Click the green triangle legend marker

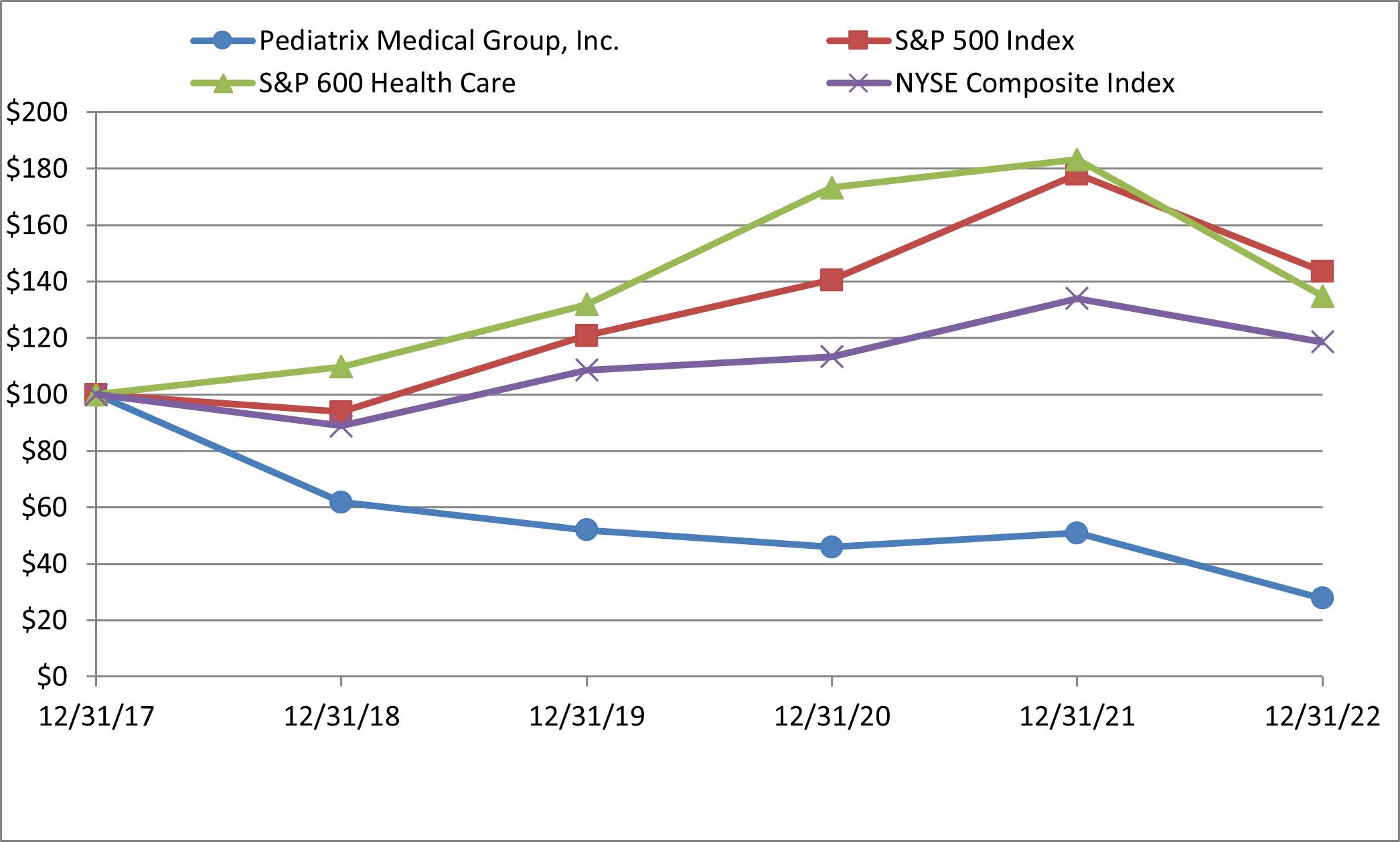pos(223,84)
